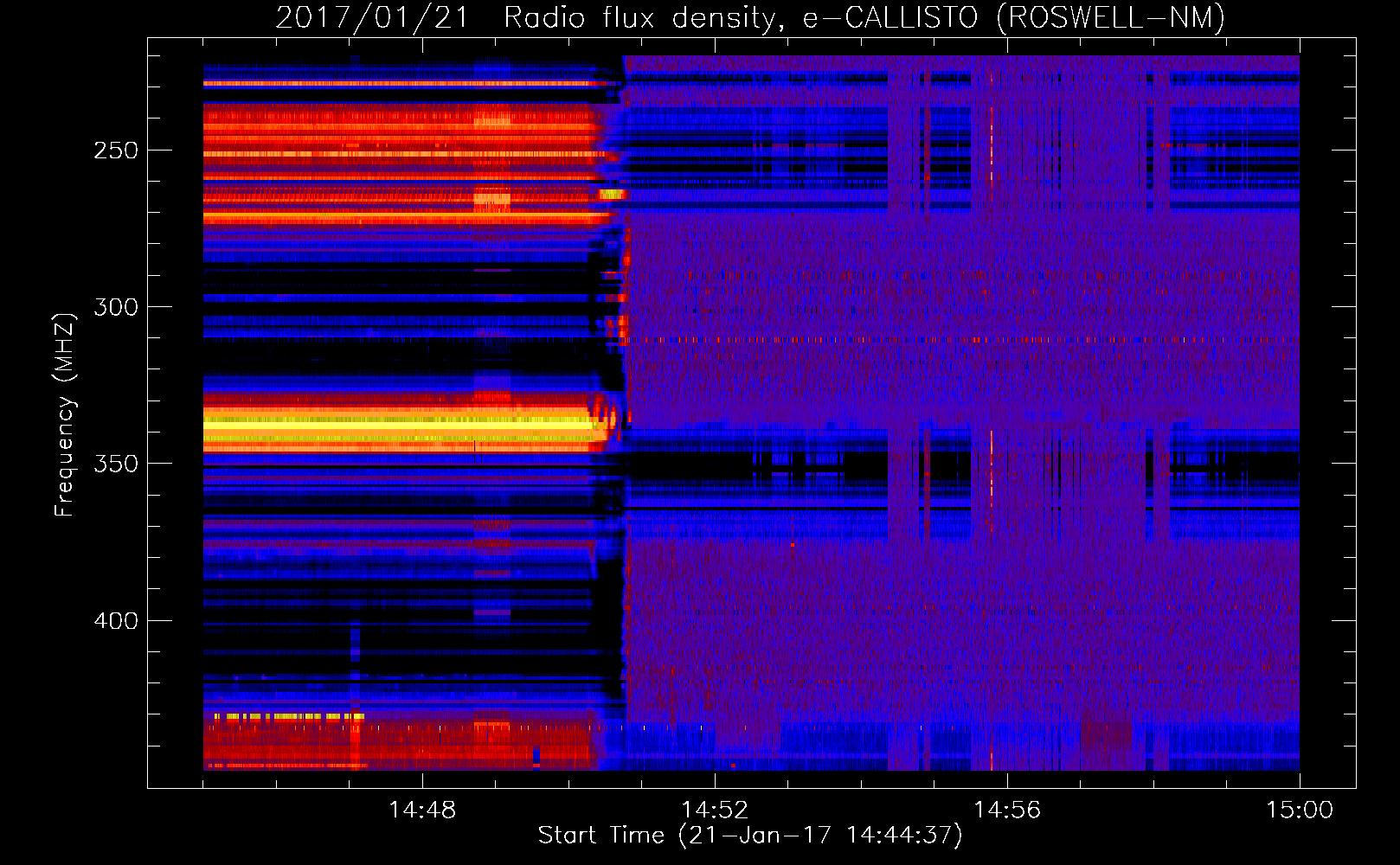Click the "Start Time (21-Jan-17 14:44:37)" label
This screenshot has height=865, width=1400.
tap(750, 836)
